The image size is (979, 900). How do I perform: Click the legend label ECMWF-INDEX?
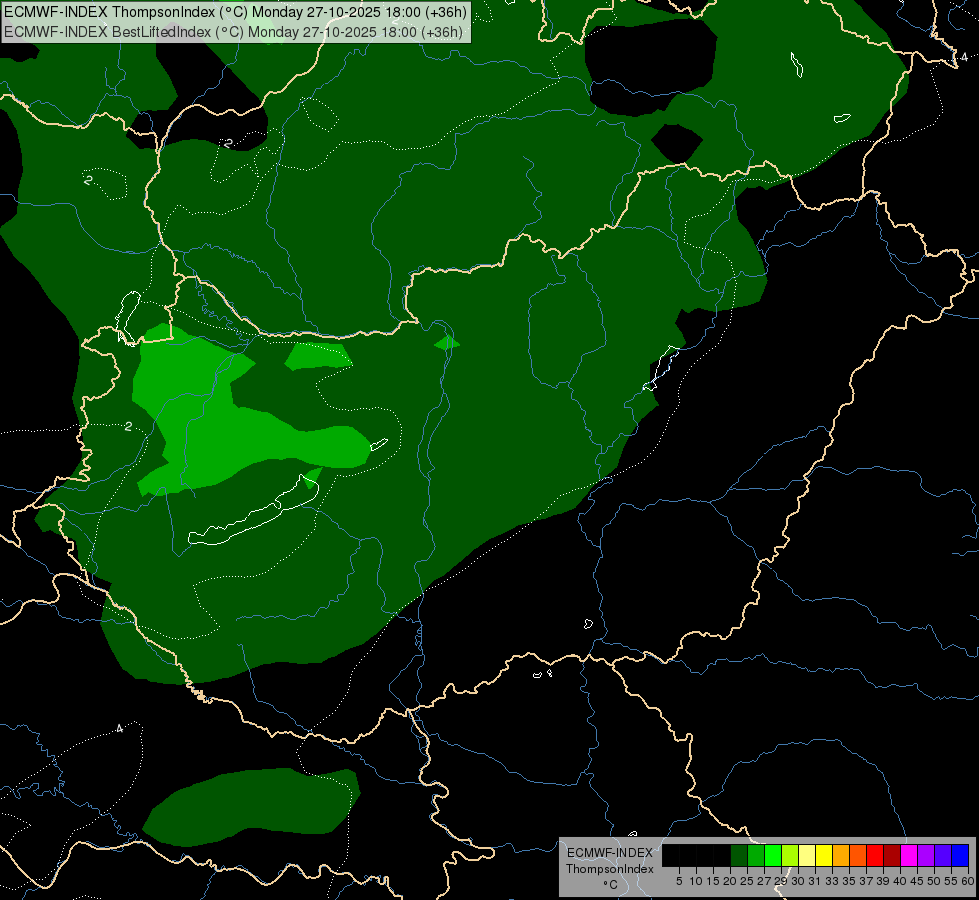(x=609, y=853)
